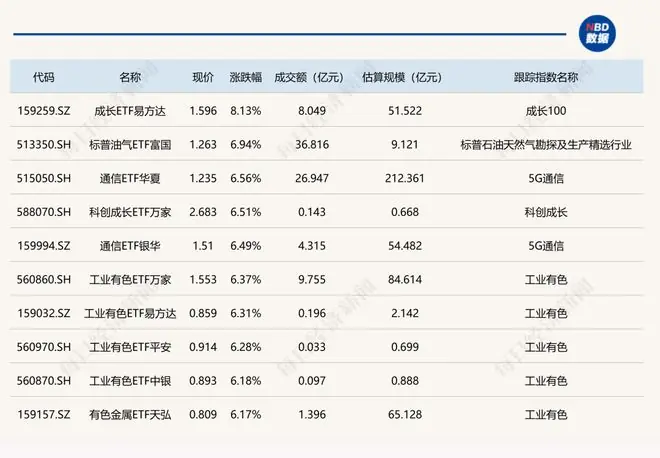
Task: Click the 6.49% change value
Action: [x=246, y=245]
